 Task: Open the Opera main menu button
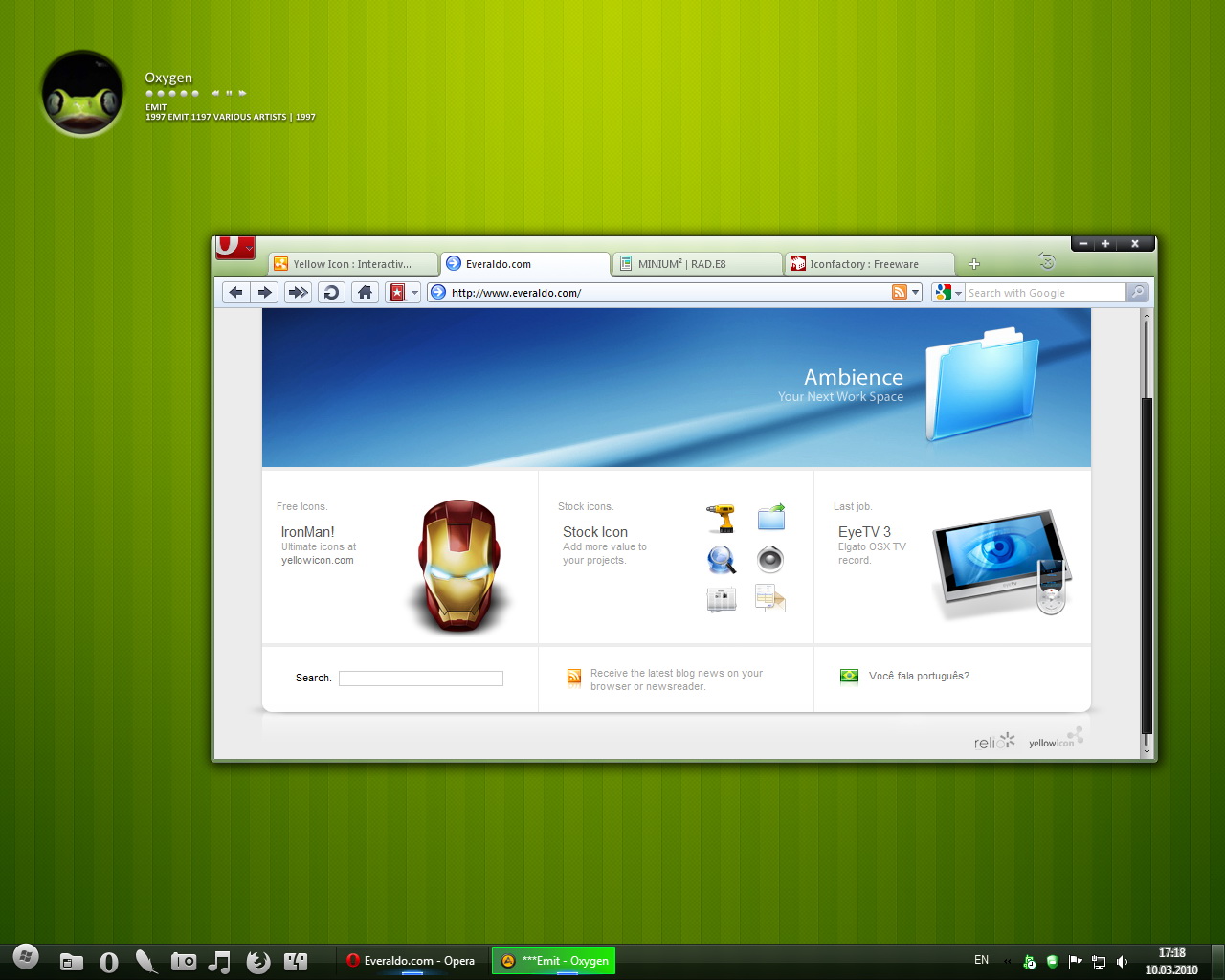pyautogui.click(x=234, y=248)
